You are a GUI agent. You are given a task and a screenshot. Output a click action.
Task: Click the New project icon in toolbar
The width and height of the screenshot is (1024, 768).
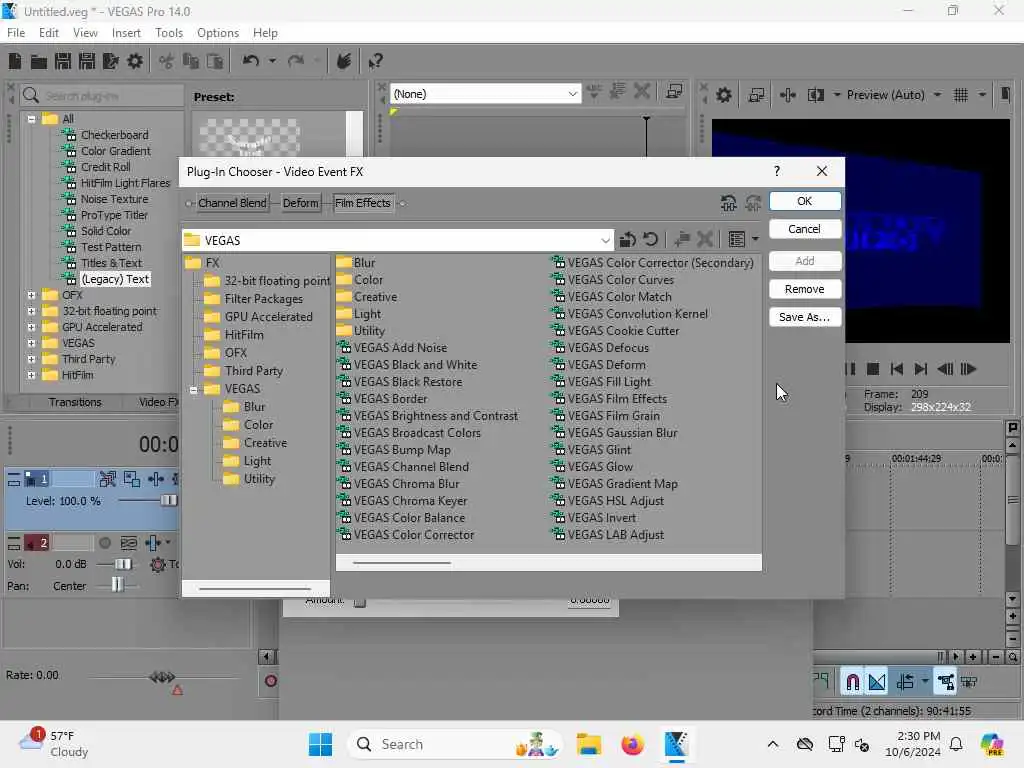14,61
